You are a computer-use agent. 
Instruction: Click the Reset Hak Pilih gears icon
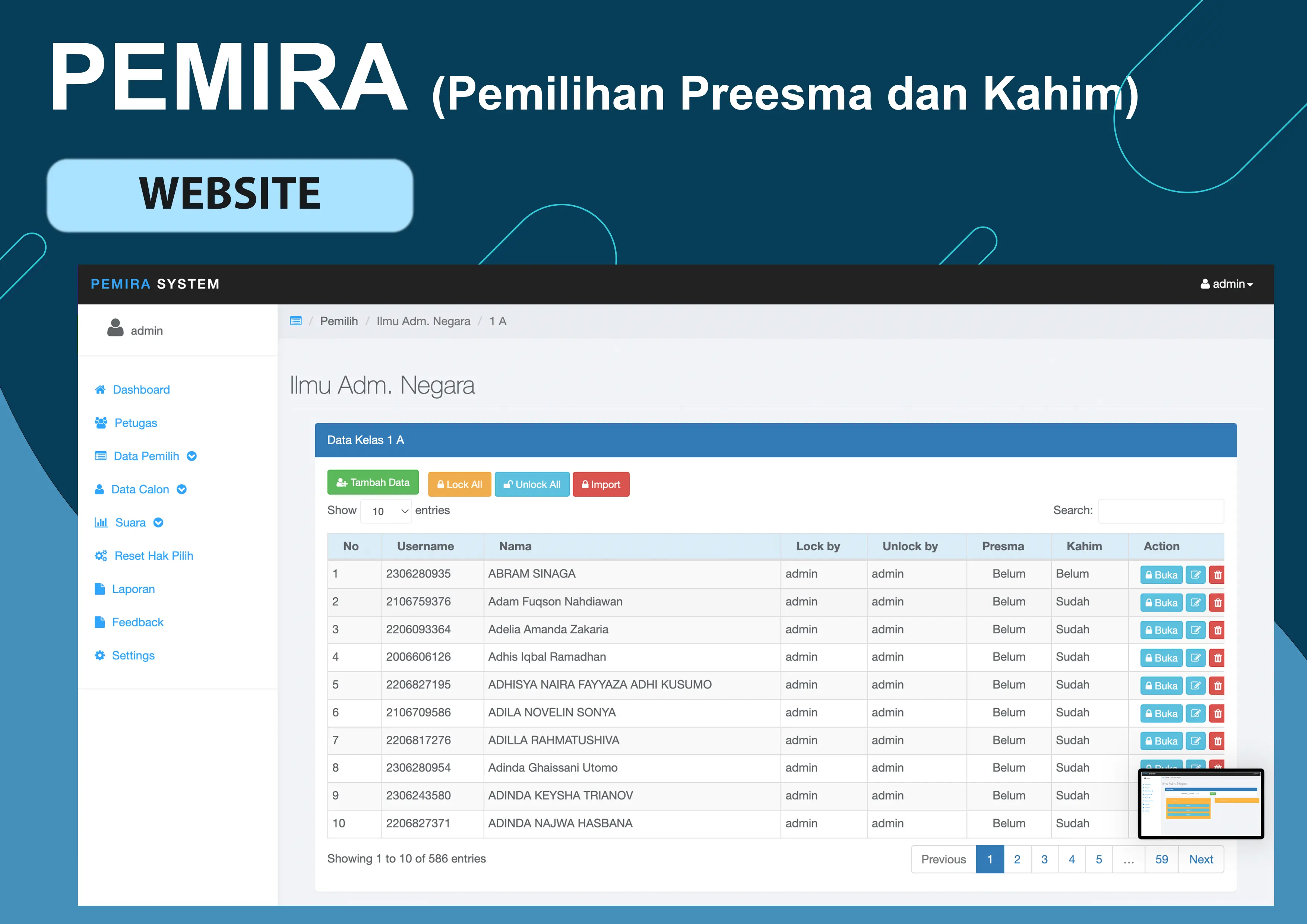pyautogui.click(x=101, y=556)
